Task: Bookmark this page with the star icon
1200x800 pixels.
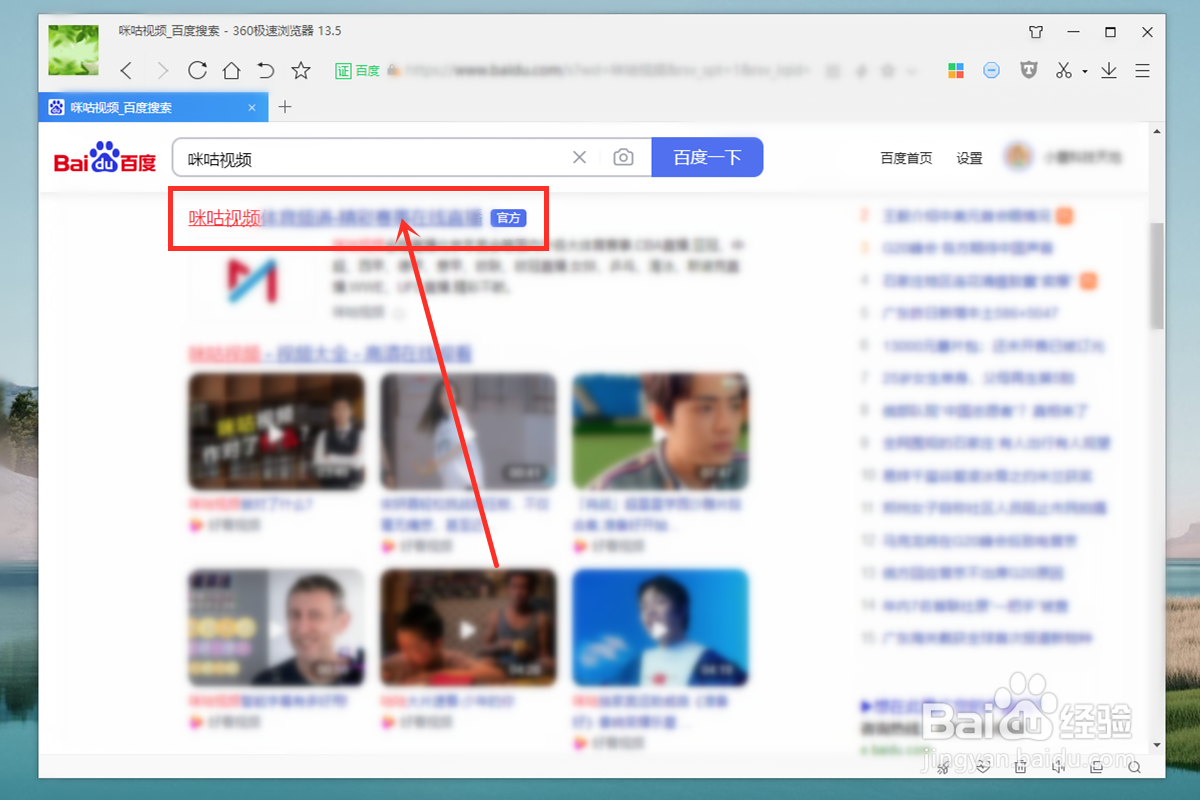Action: coord(300,70)
